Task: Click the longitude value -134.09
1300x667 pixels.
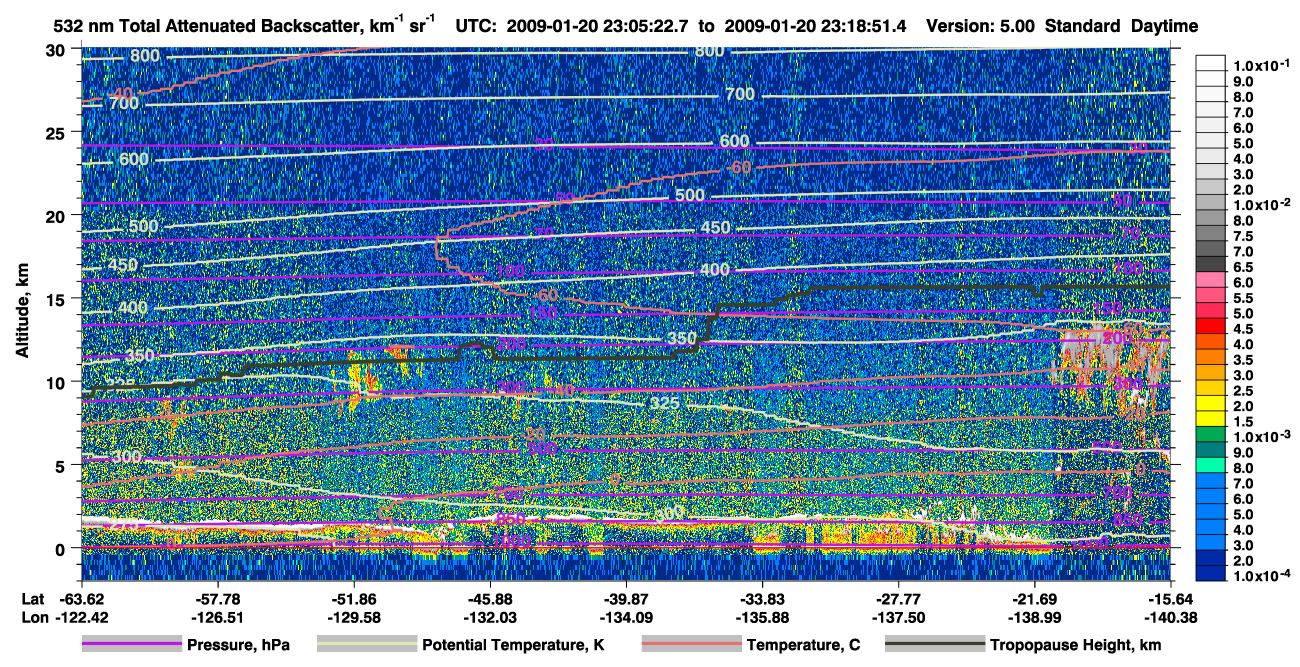Action: pos(626,617)
